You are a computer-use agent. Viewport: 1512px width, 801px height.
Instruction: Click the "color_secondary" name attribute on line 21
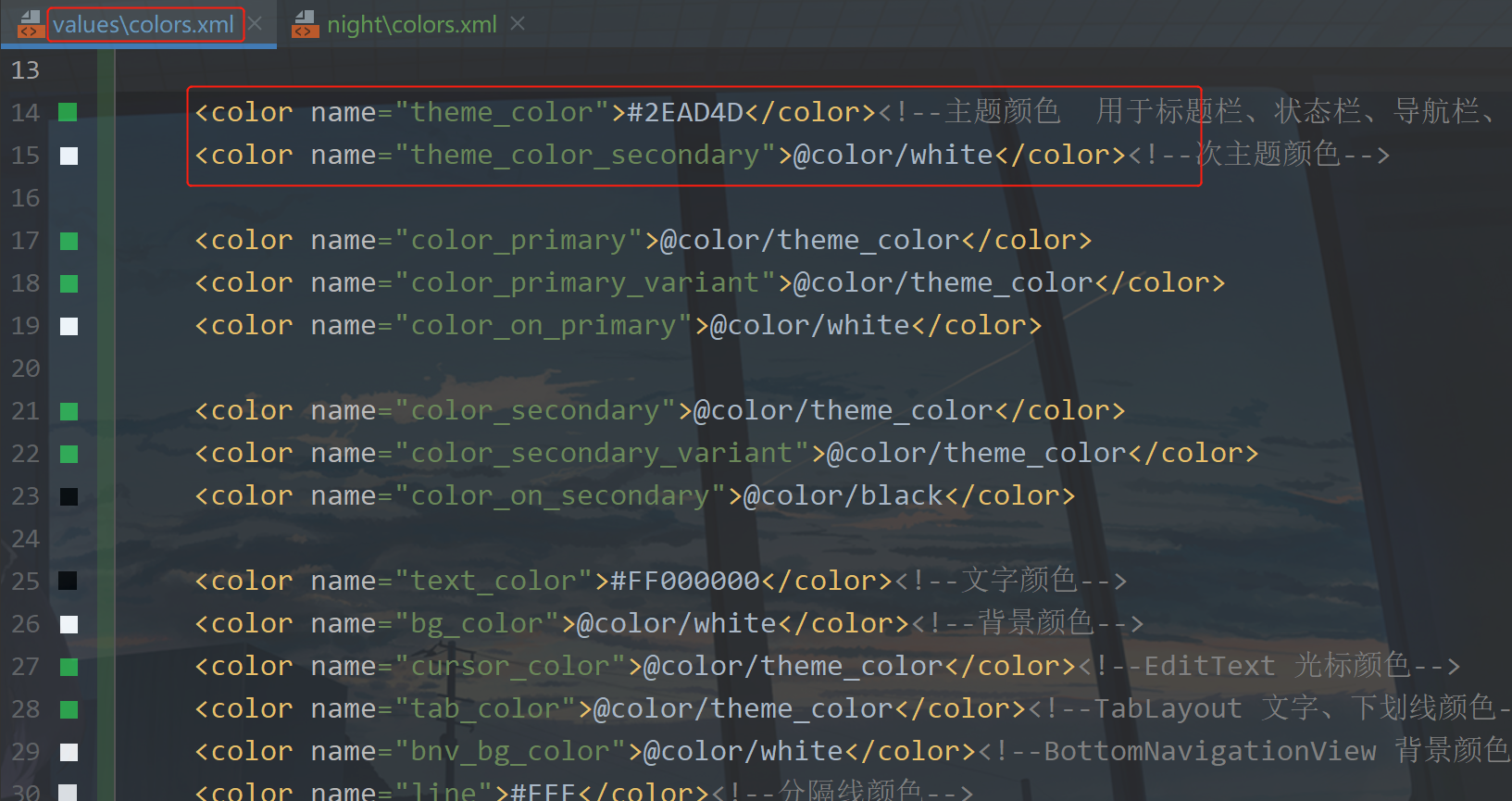536,411
